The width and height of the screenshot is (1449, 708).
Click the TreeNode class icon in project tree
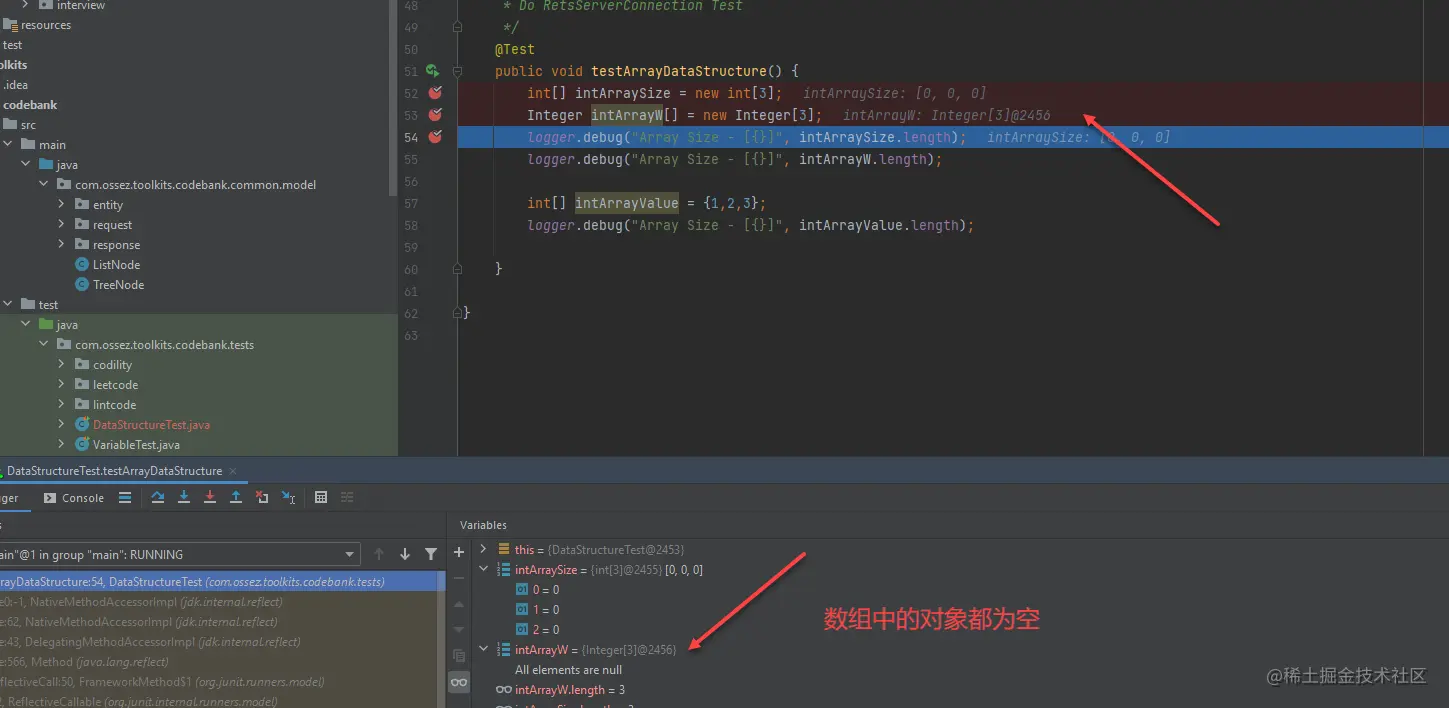82,285
